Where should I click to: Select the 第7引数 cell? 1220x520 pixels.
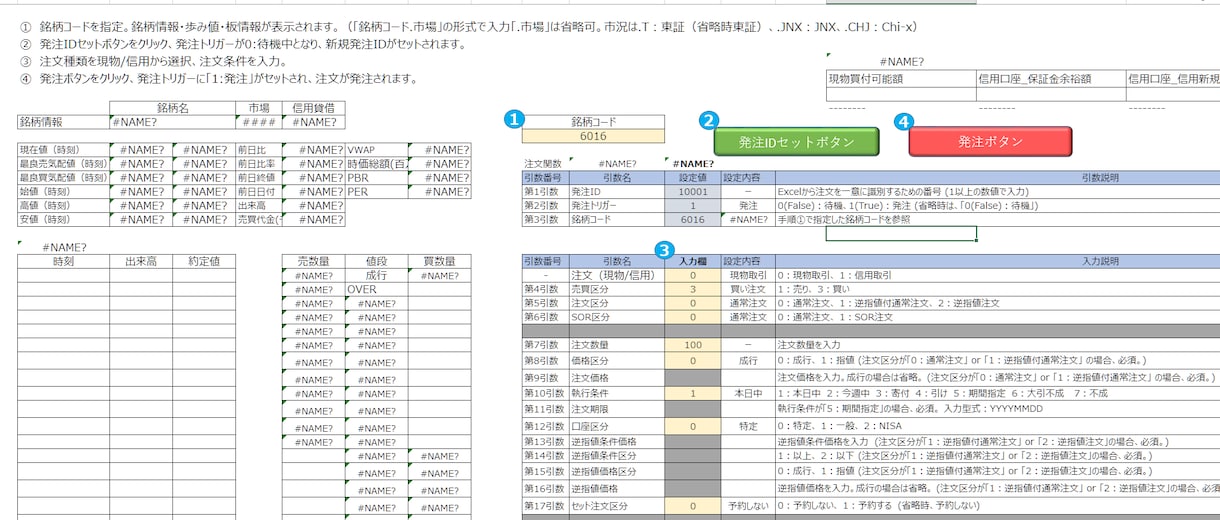[x=543, y=345]
